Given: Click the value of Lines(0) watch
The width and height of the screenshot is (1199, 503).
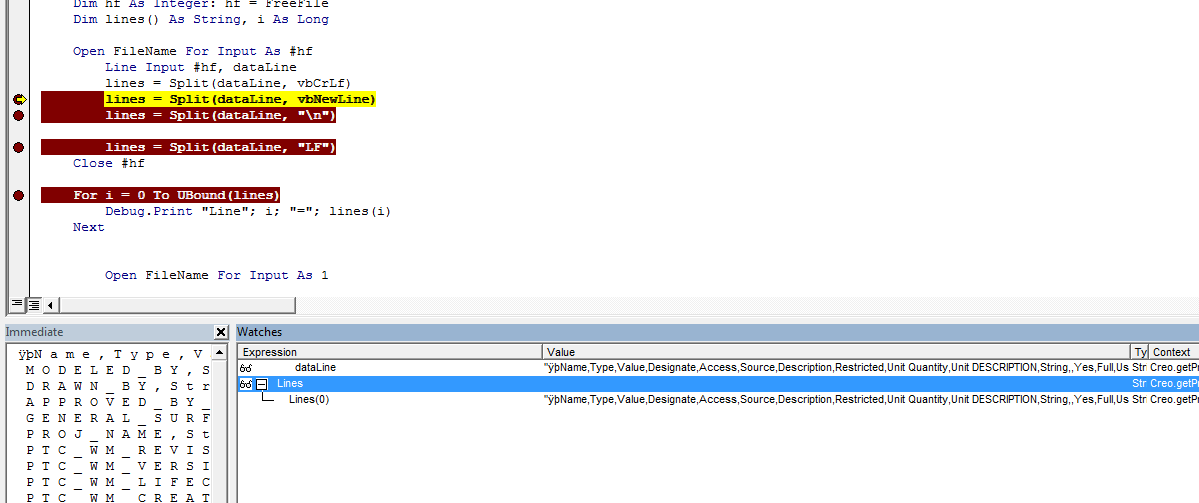Looking at the screenshot, I should pos(837,400).
